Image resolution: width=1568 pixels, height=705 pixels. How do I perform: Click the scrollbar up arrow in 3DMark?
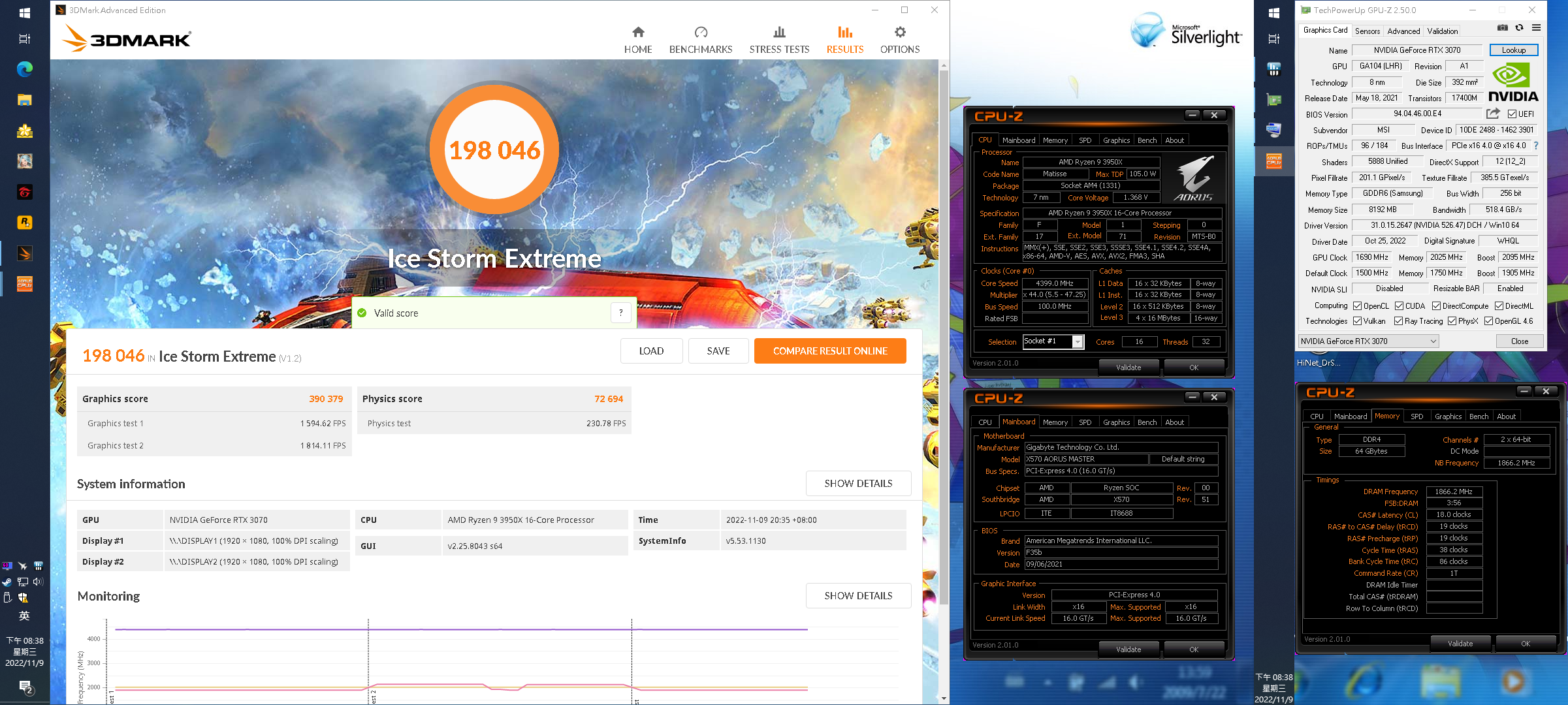pos(944,65)
